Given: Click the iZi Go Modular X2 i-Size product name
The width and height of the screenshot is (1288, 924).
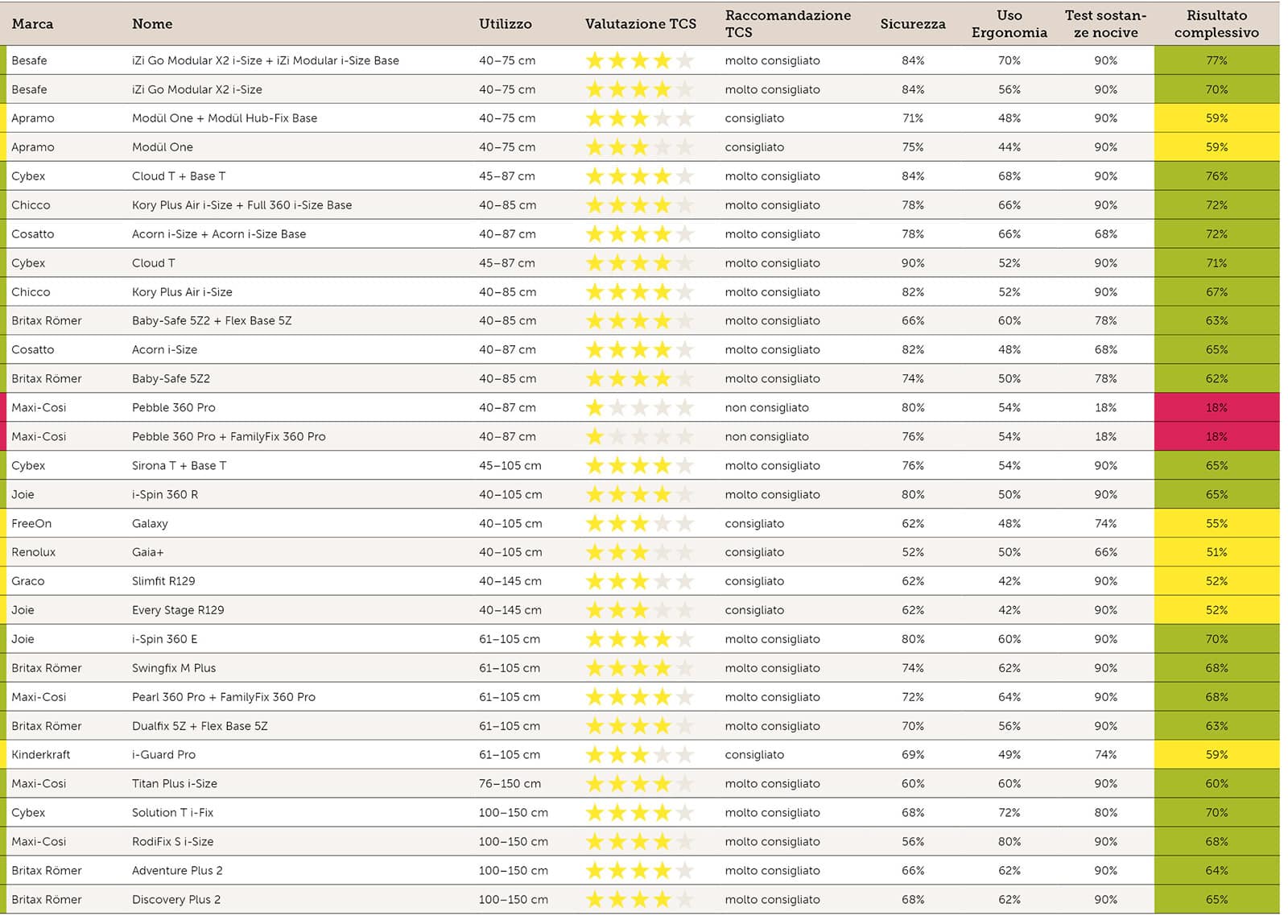Looking at the screenshot, I should pyautogui.click(x=197, y=89).
